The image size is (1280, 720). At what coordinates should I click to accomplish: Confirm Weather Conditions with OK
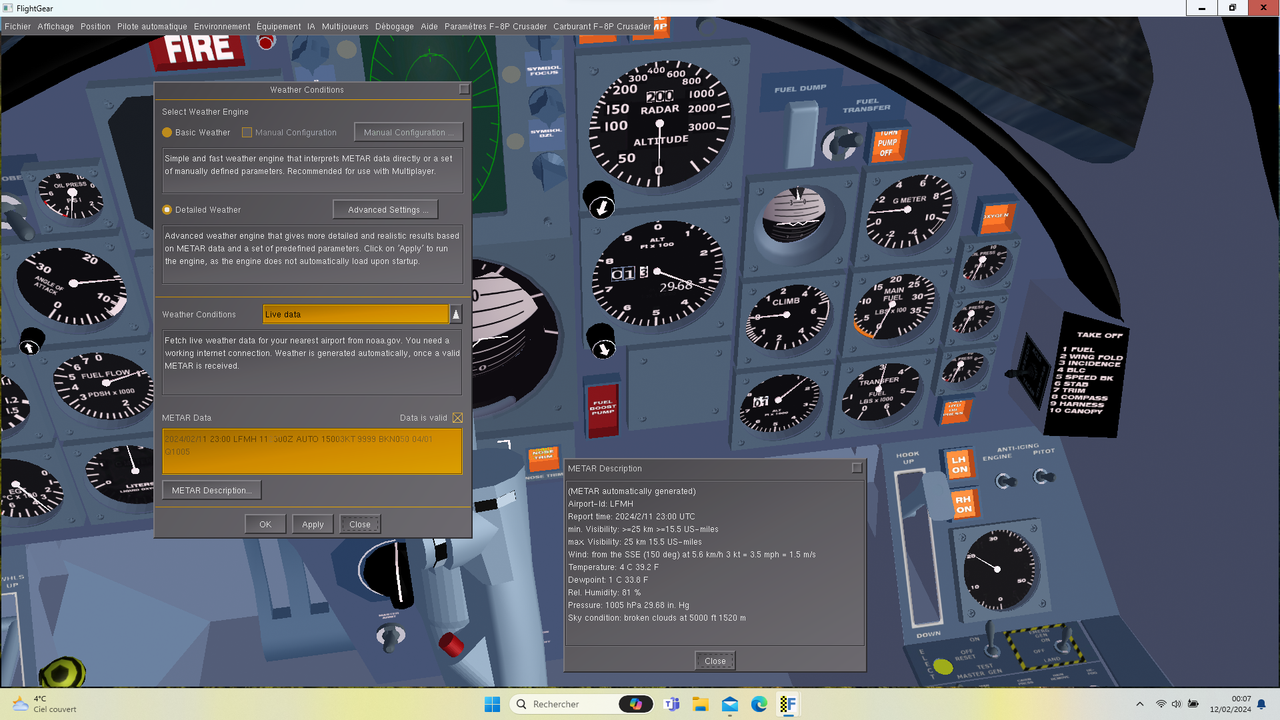(x=265, y=524)
